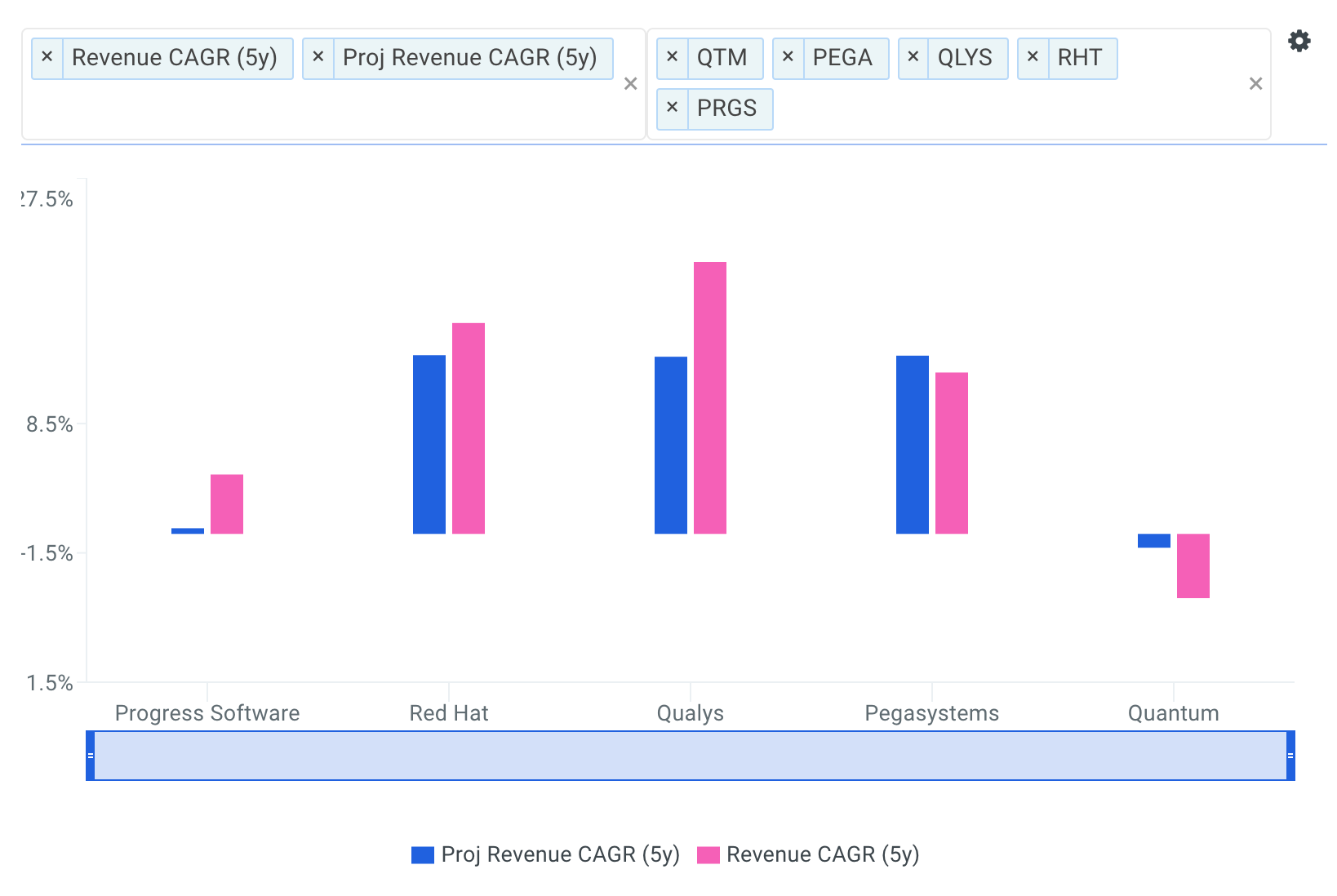Select the QTM tag label

pyautogui.click(x=722, y=58)
